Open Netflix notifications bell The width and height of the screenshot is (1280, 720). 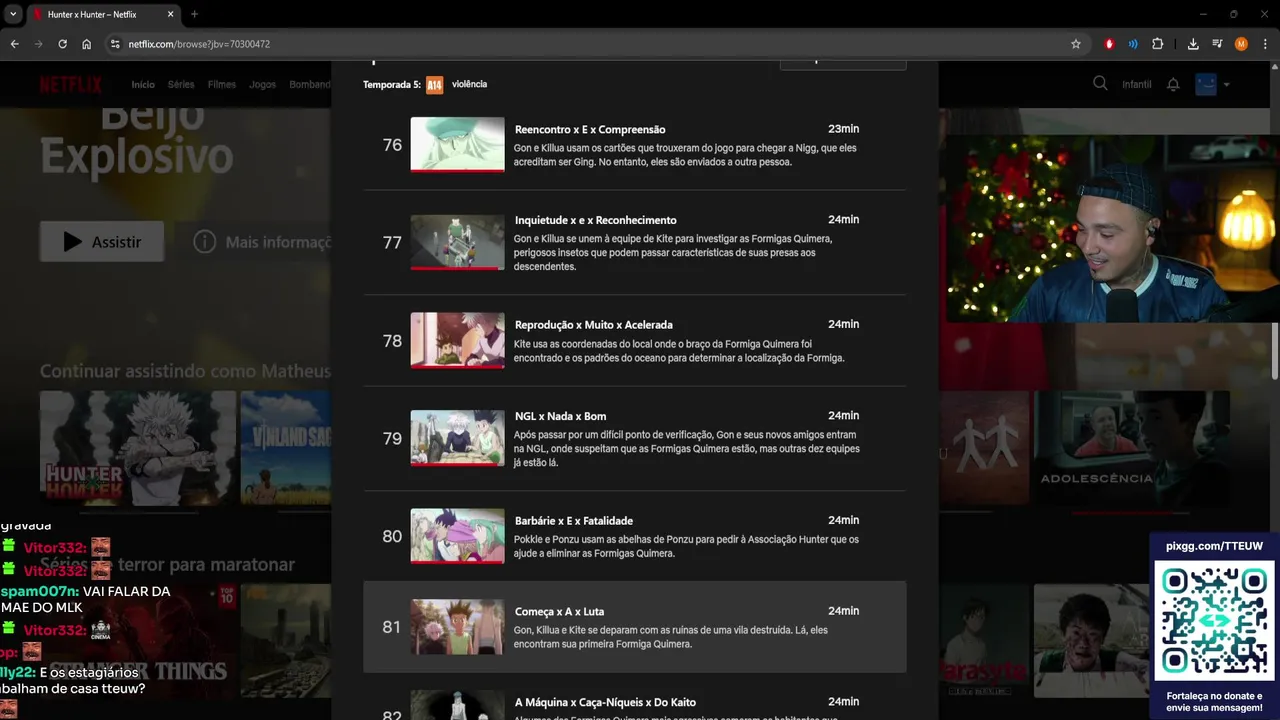(x=1173, y=85)
